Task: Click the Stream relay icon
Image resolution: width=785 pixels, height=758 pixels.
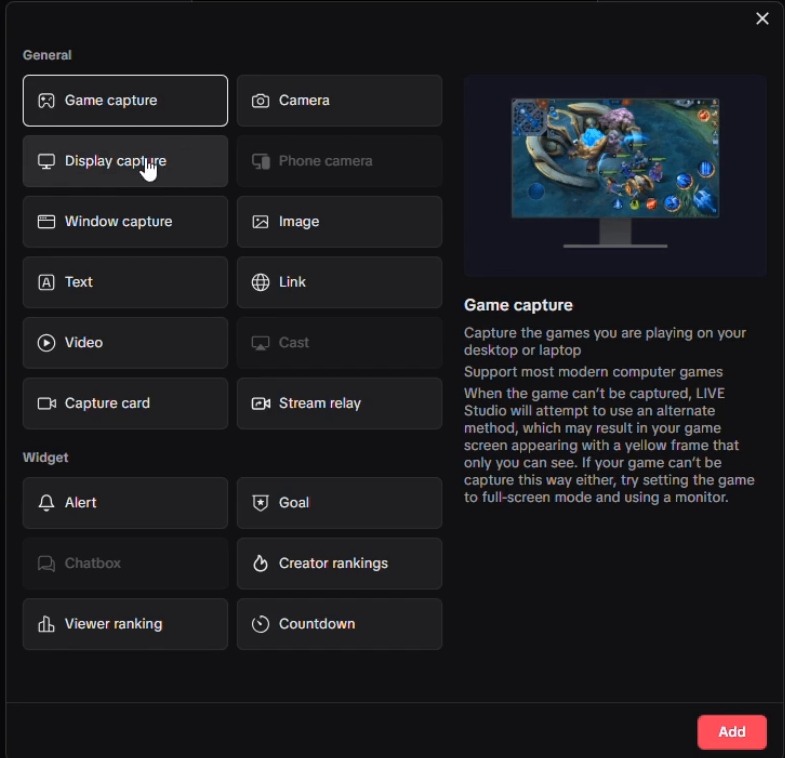Action: point(261,404)
